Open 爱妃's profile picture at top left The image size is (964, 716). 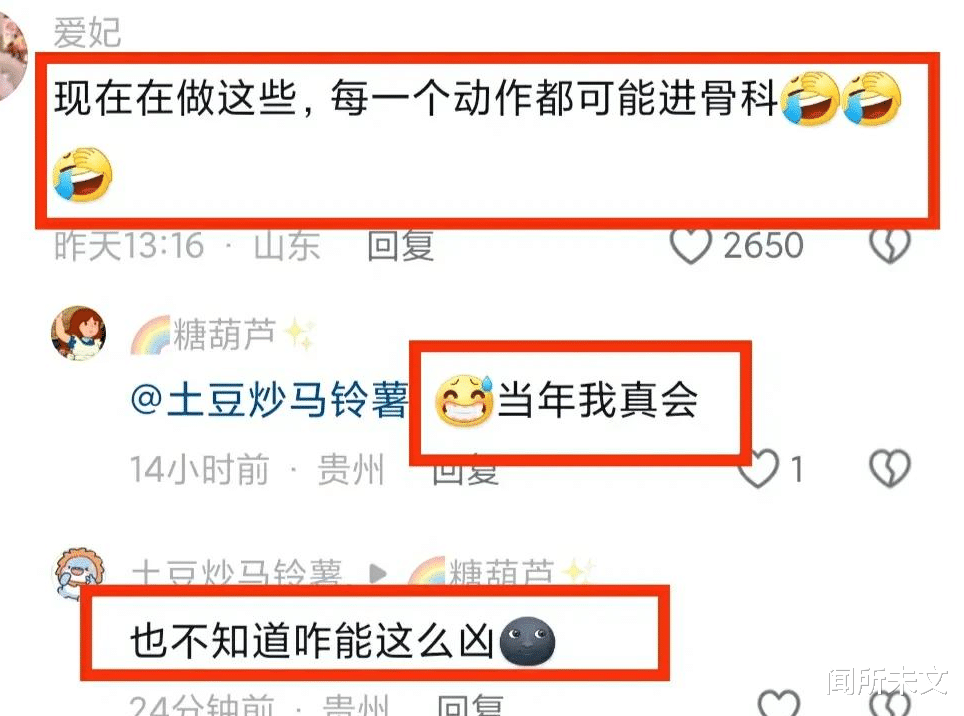(12, 55)
